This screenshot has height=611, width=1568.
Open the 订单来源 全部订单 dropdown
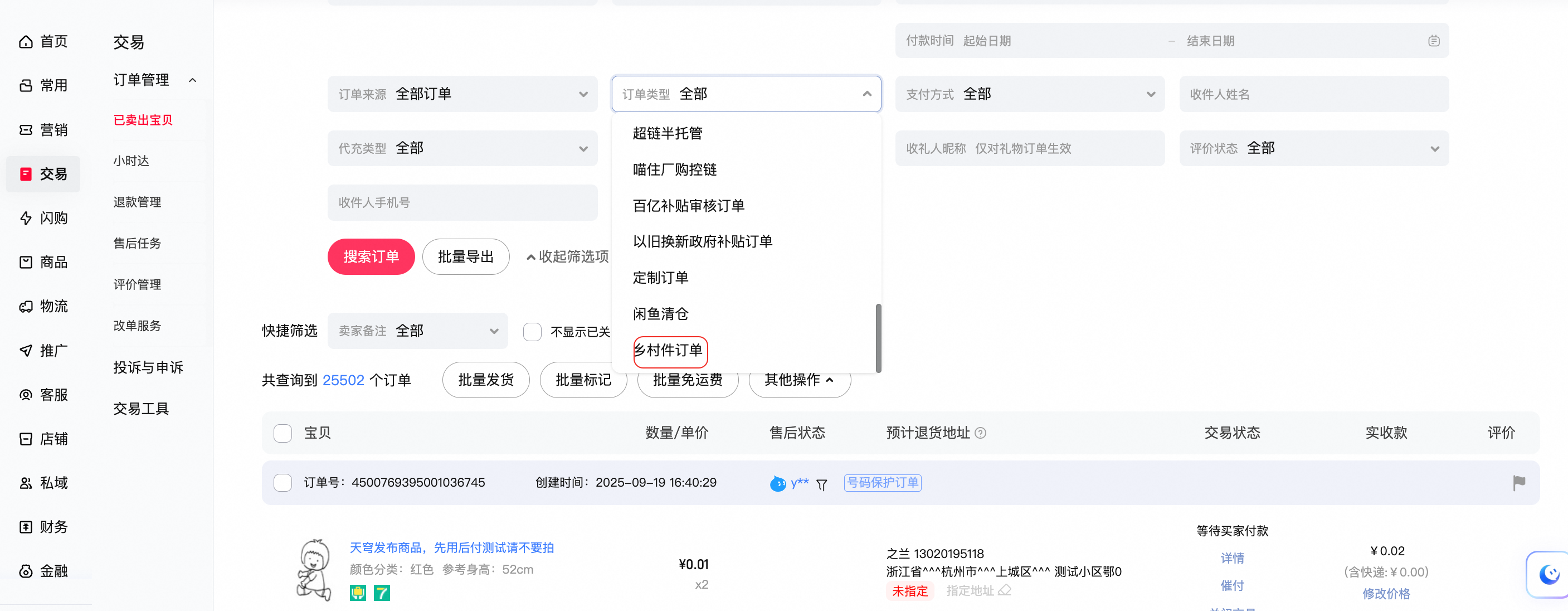(x=462, y=94)
